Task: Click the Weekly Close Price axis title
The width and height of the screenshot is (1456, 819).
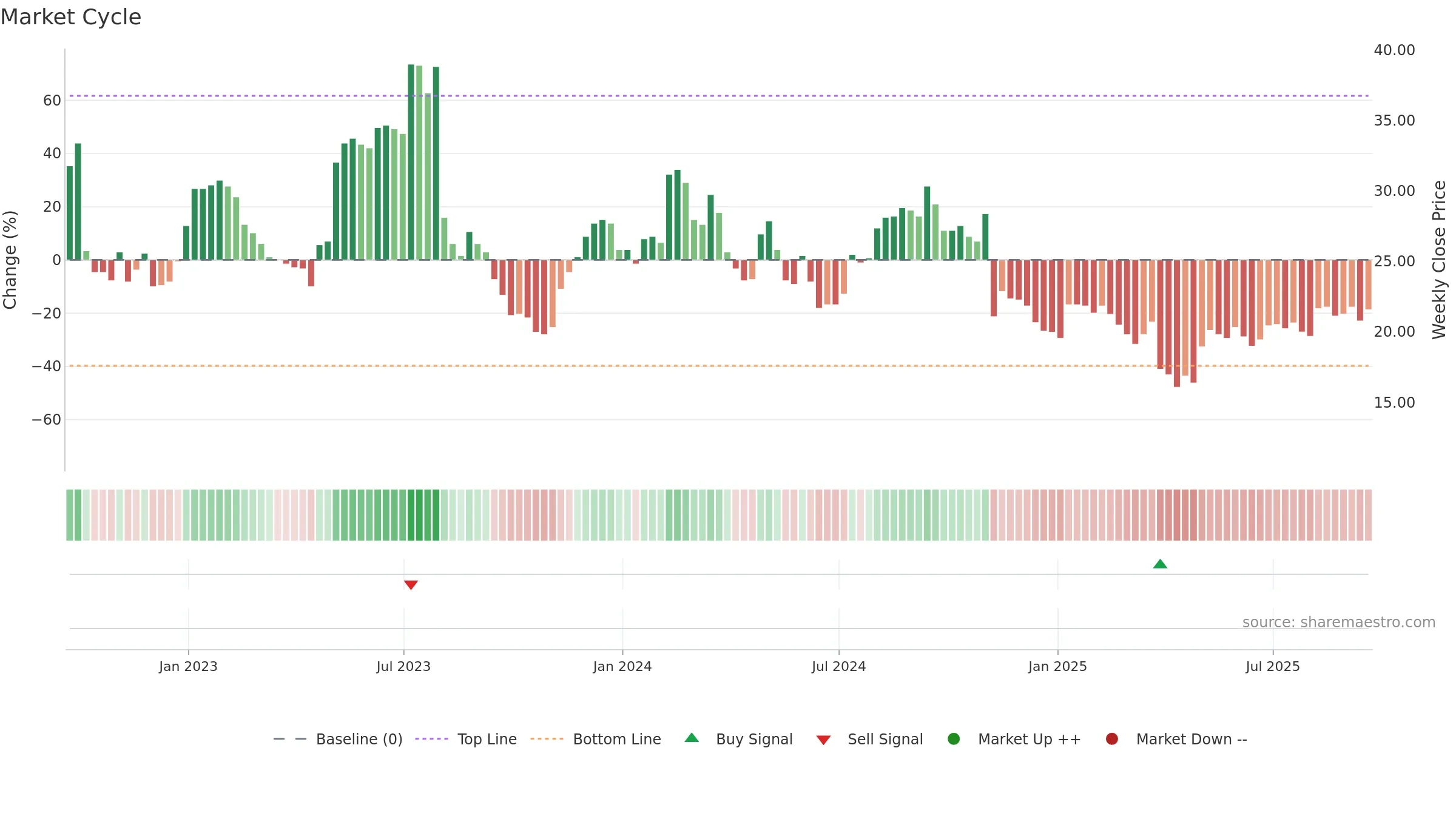Action: pyautogui.click(x=1439, y=260)
